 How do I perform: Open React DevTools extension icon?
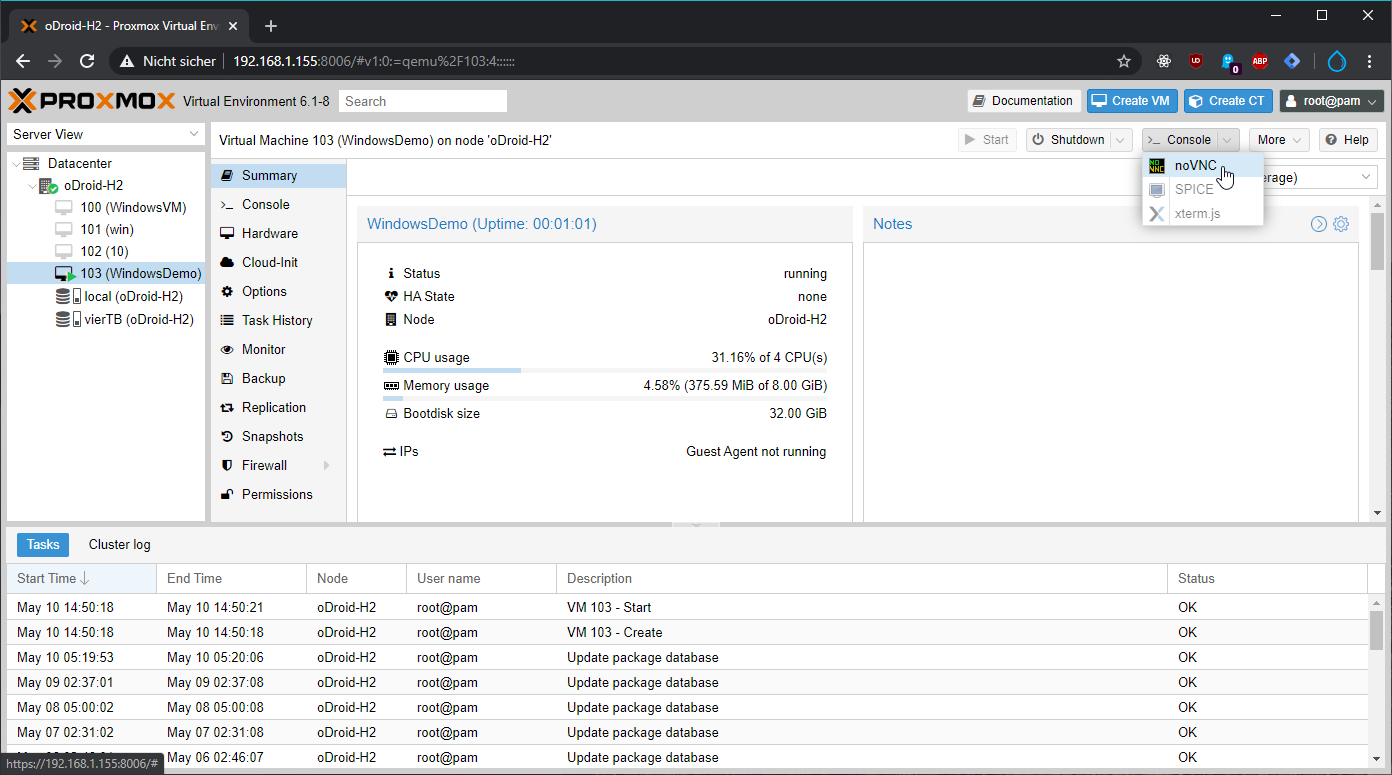[x=1164, y=61]
